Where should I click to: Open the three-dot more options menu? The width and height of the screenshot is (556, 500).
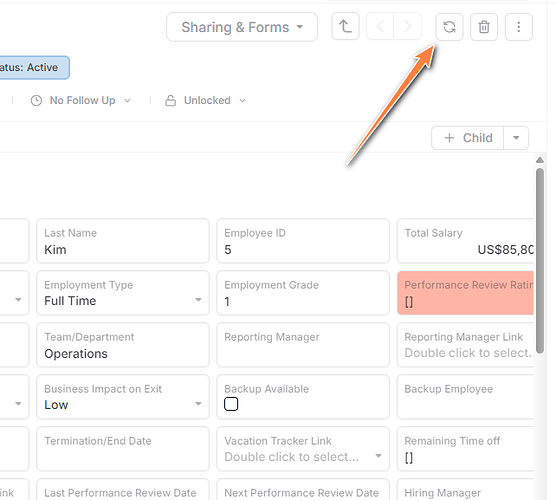tap(518, 27)
